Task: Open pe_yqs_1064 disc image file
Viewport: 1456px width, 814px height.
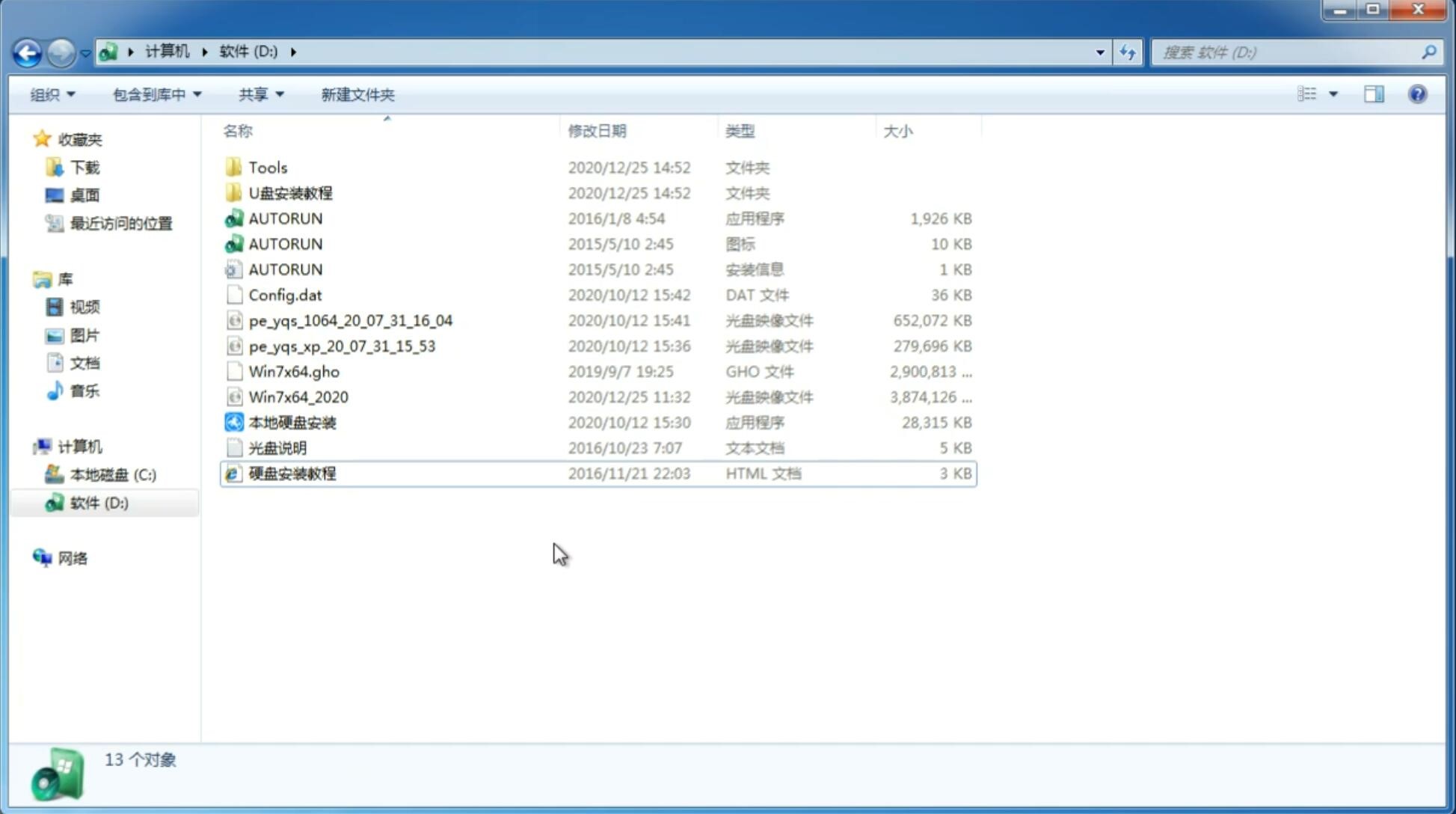Action: click(x=350, y=319)
